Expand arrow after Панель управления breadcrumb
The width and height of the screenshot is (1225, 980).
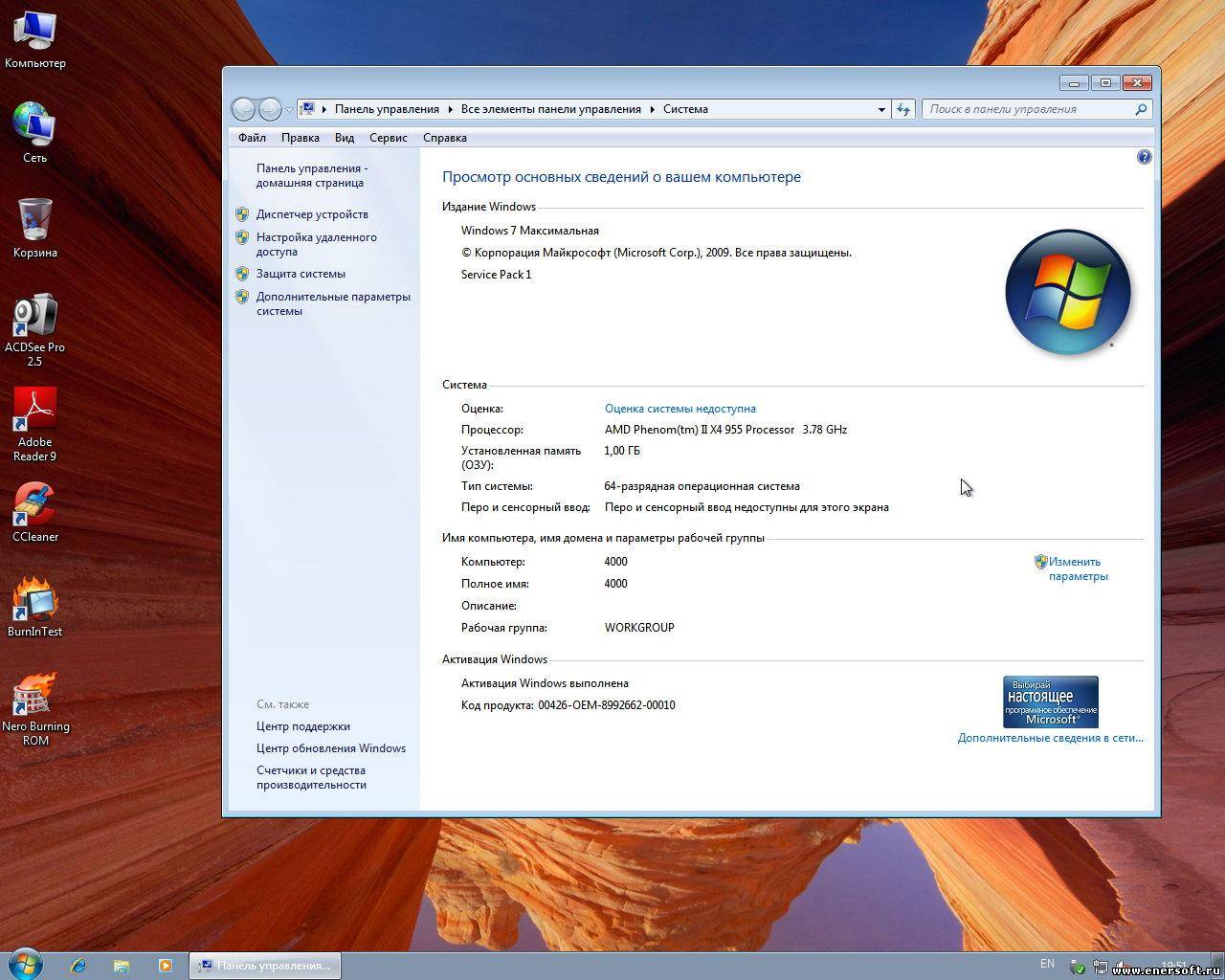point(451,110)
